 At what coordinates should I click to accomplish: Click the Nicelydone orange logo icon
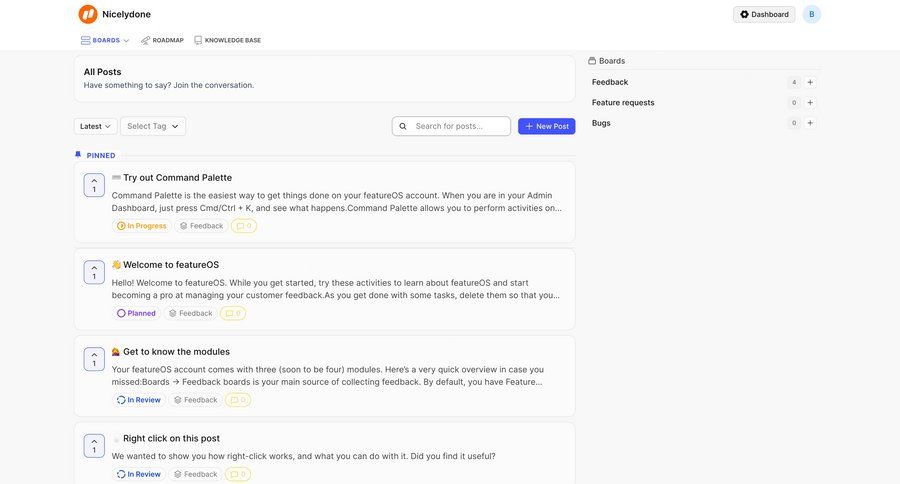[88, 14]
